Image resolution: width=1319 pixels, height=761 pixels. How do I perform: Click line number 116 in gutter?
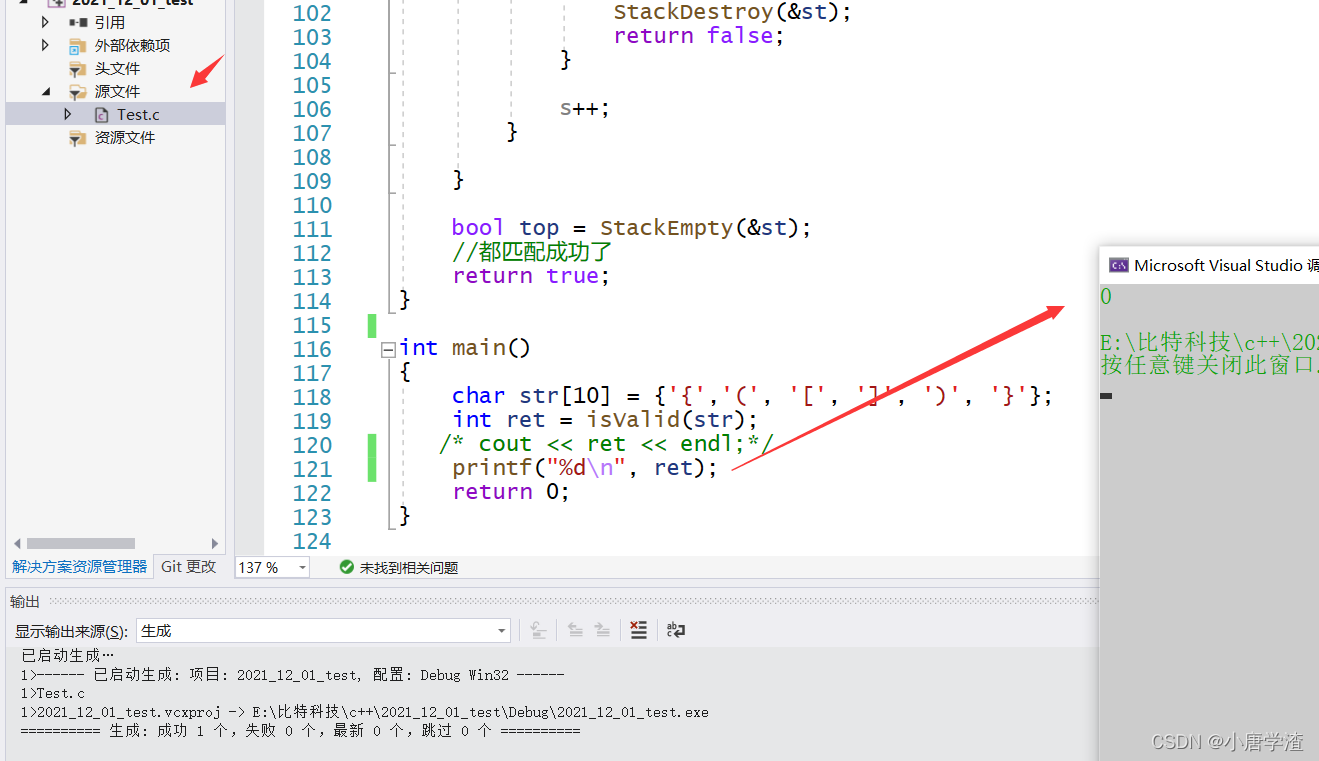pos(312,349)
